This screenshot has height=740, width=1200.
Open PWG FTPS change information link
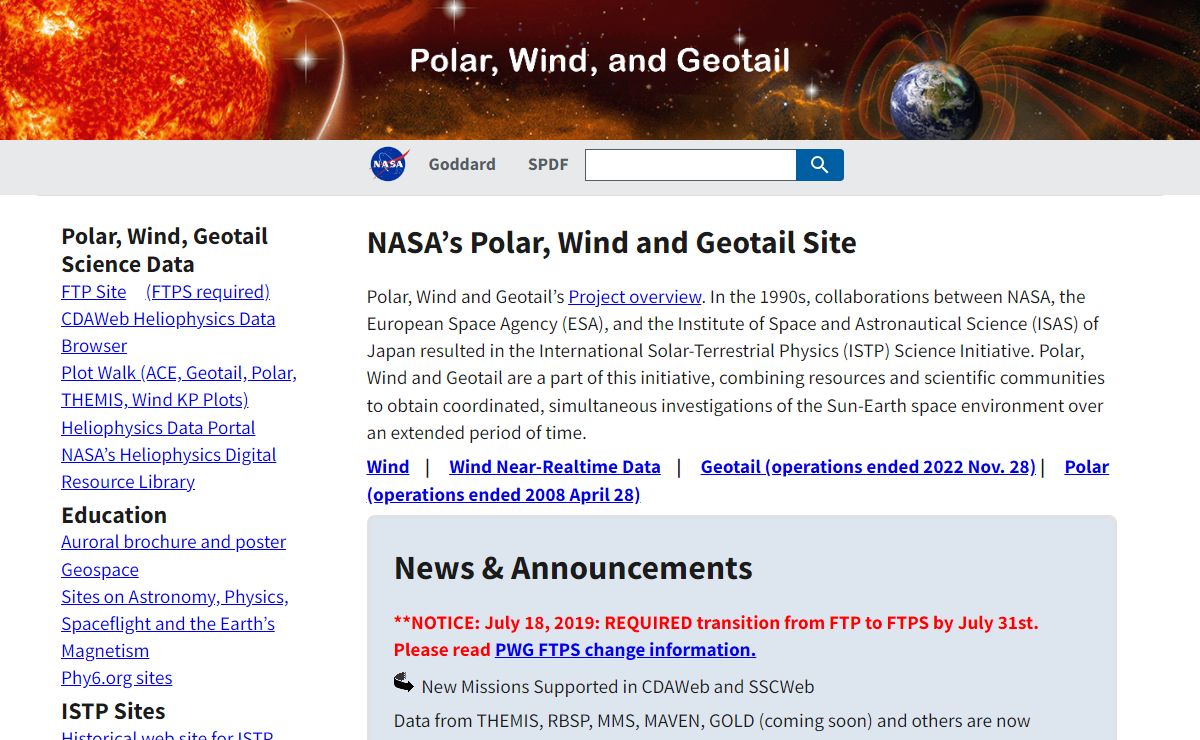point(625,650)
